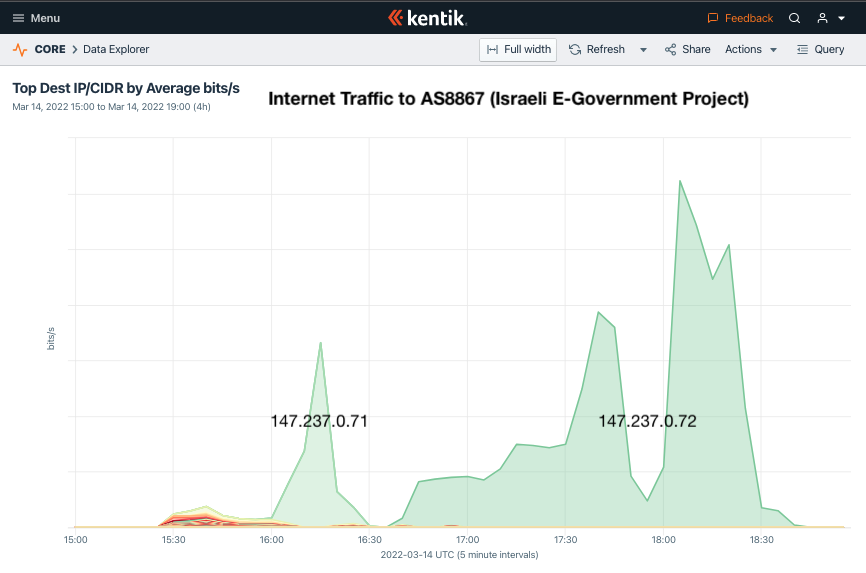Click the 18:30 x-axis tick label

click(x=762, y=540)
